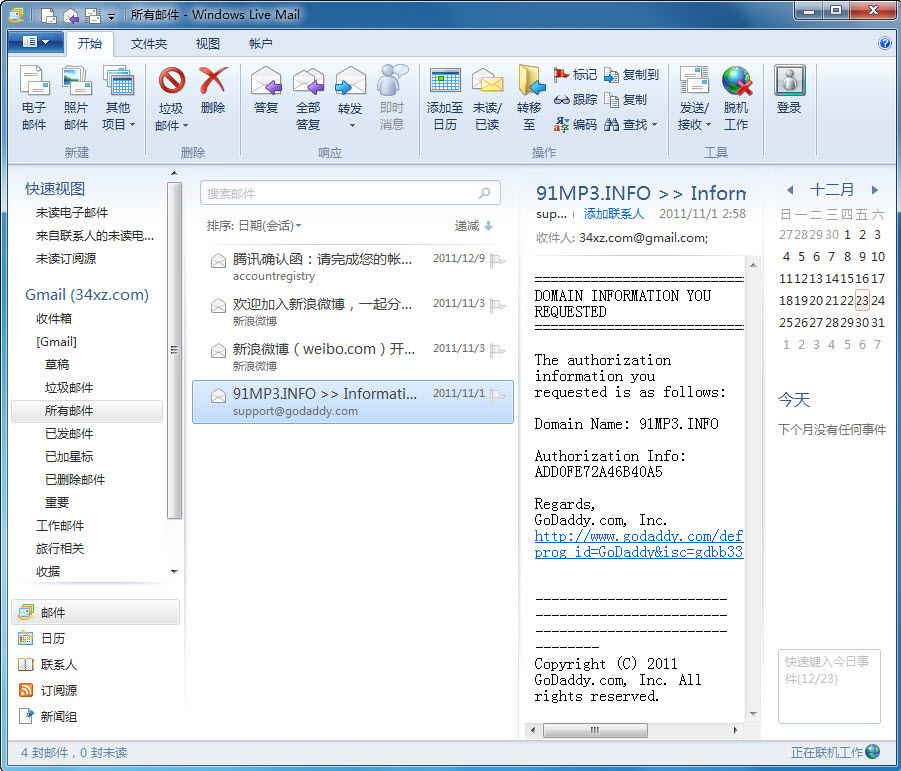
Task: Move the message with 转移至
Action: [529, 98]
